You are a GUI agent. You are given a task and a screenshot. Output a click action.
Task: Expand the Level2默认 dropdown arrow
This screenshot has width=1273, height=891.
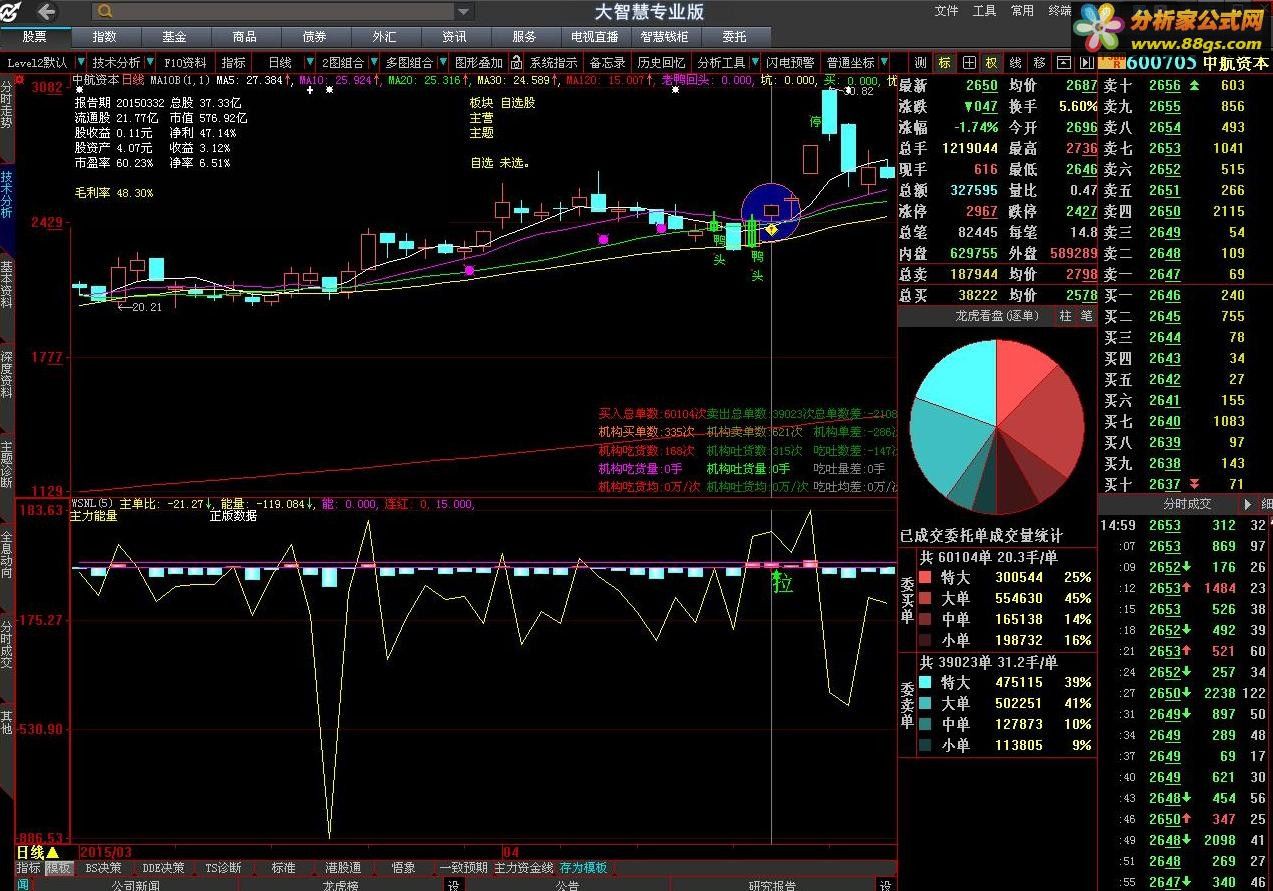pyautogui.click(x=80, y=62)
